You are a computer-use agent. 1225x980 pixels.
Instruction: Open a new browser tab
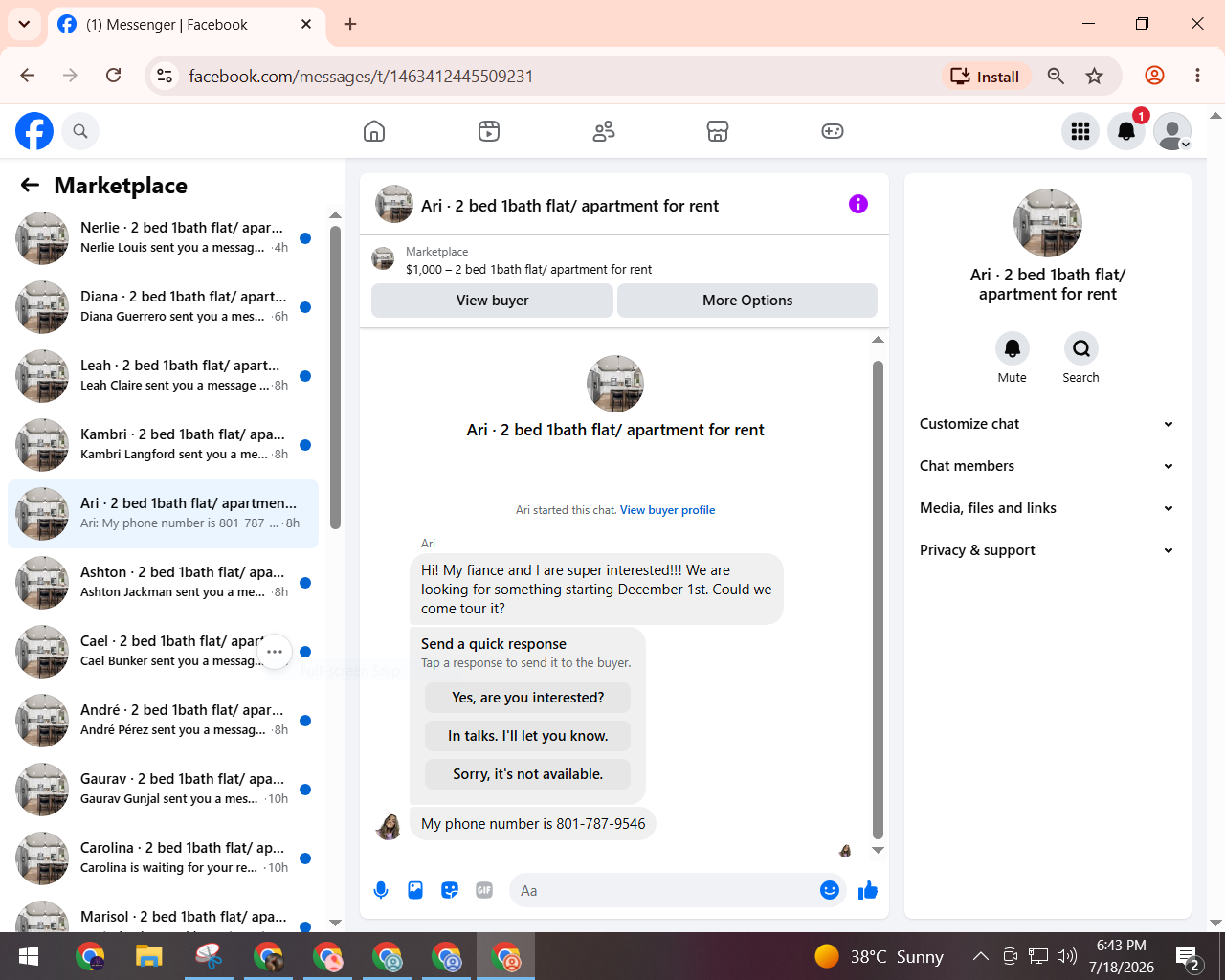pos(350,25)
